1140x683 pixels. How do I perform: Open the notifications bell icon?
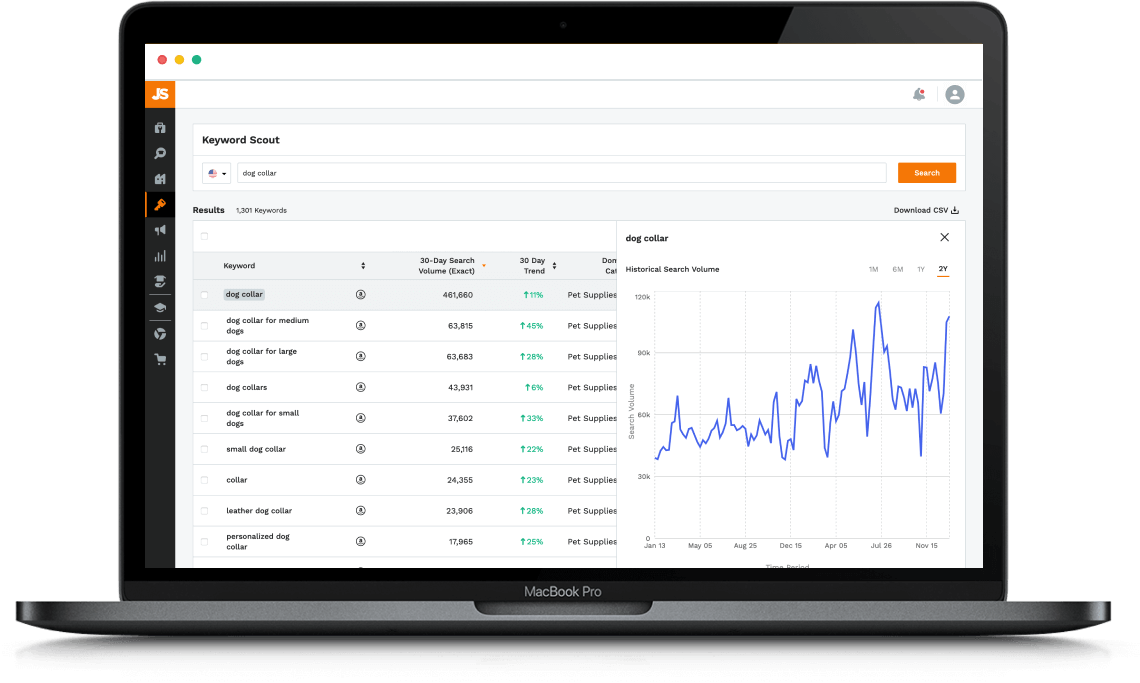pos(919,95)
